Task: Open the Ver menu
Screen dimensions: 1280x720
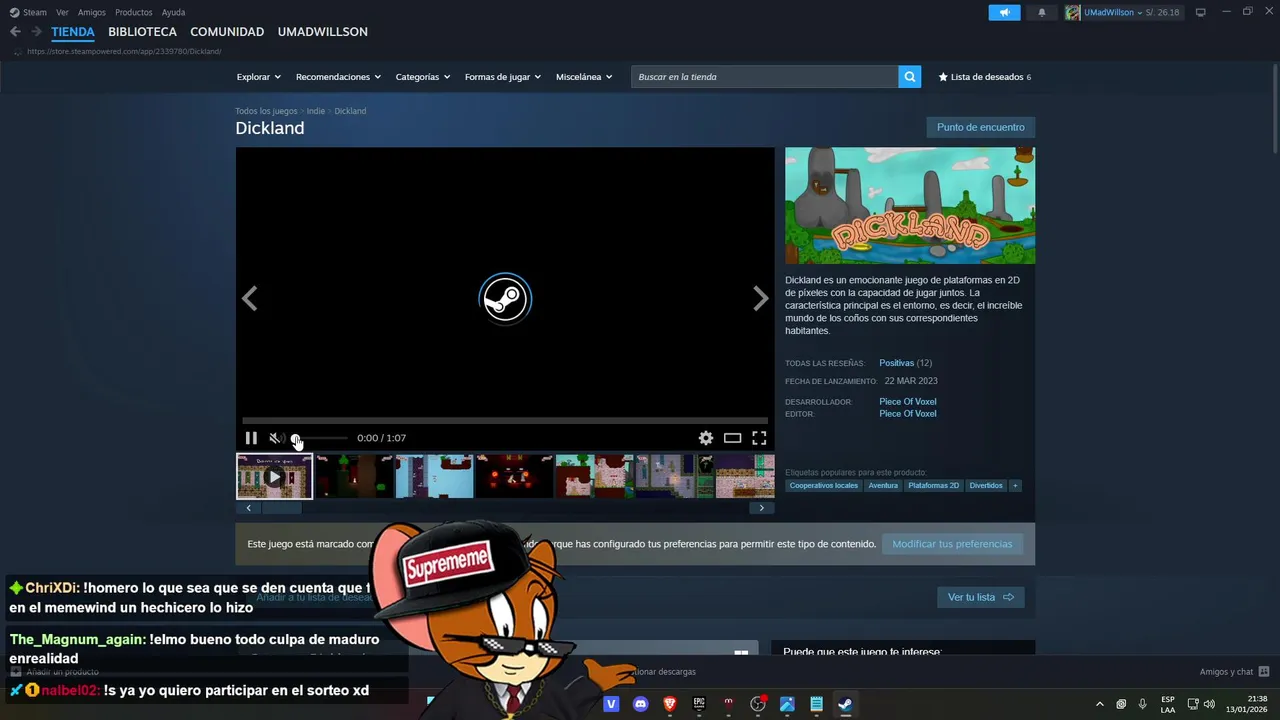Action: [x=62, y=12]
